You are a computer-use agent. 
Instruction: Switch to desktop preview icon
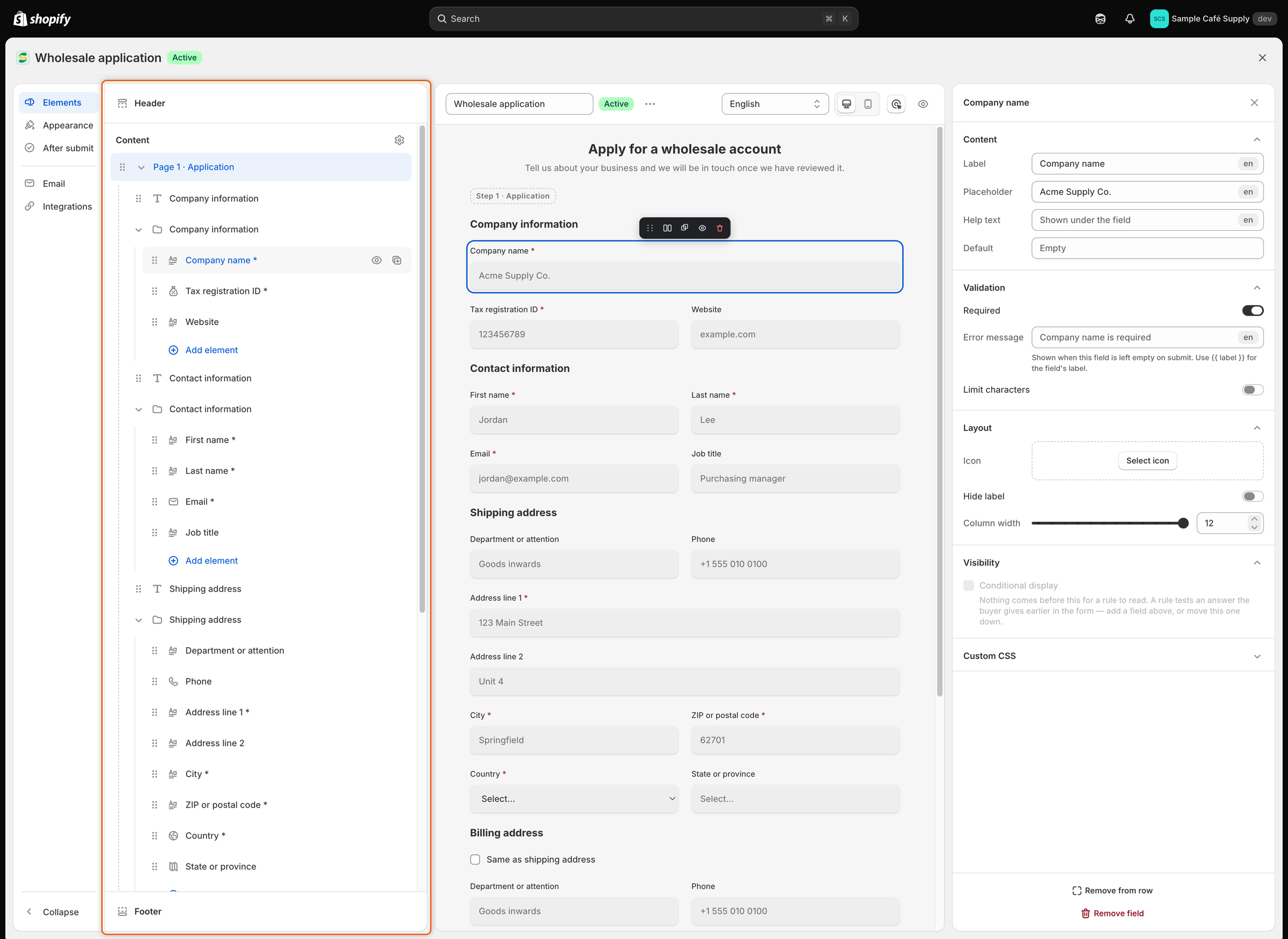pos(846,104)
